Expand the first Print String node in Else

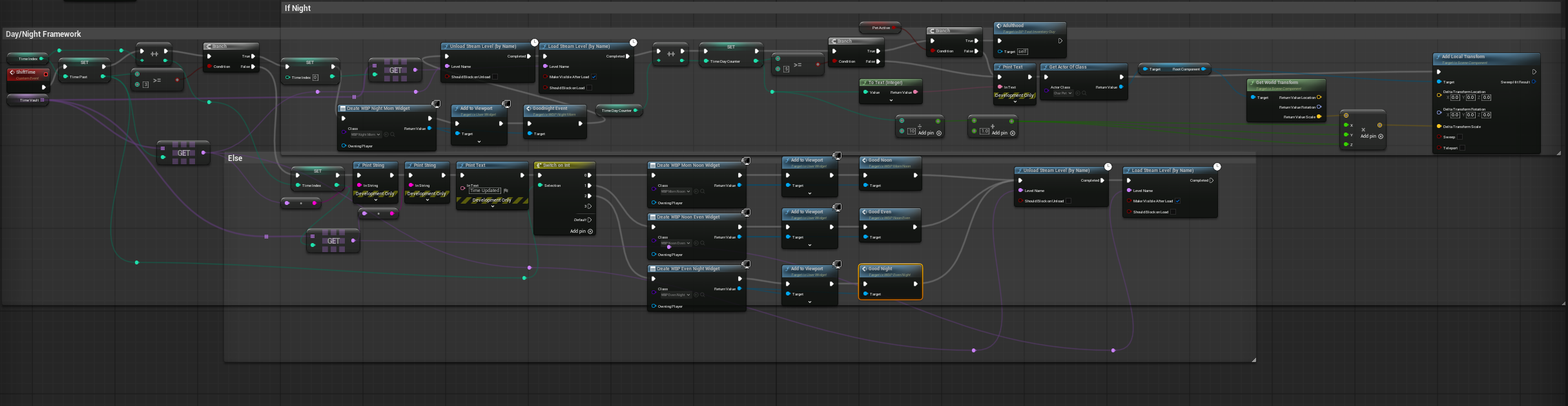(x=375, y=200)
